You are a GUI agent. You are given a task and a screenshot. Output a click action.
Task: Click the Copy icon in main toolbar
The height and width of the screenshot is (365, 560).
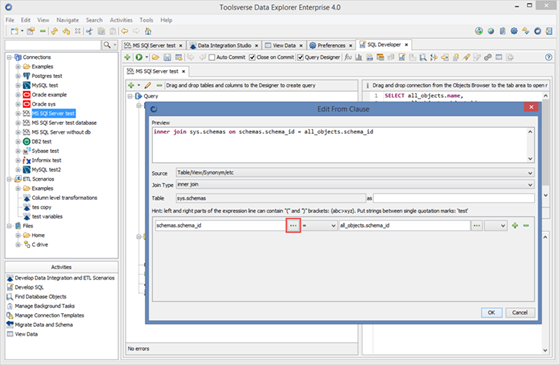point(101,31)
